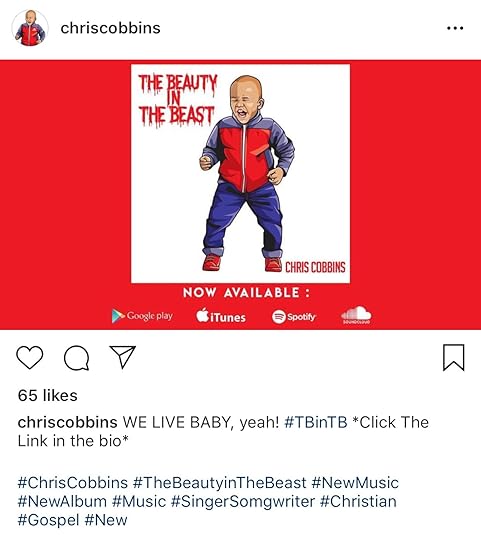Open the chriscobbins profile picture
This screenshot has height=540, width=481.
[30, 28]
